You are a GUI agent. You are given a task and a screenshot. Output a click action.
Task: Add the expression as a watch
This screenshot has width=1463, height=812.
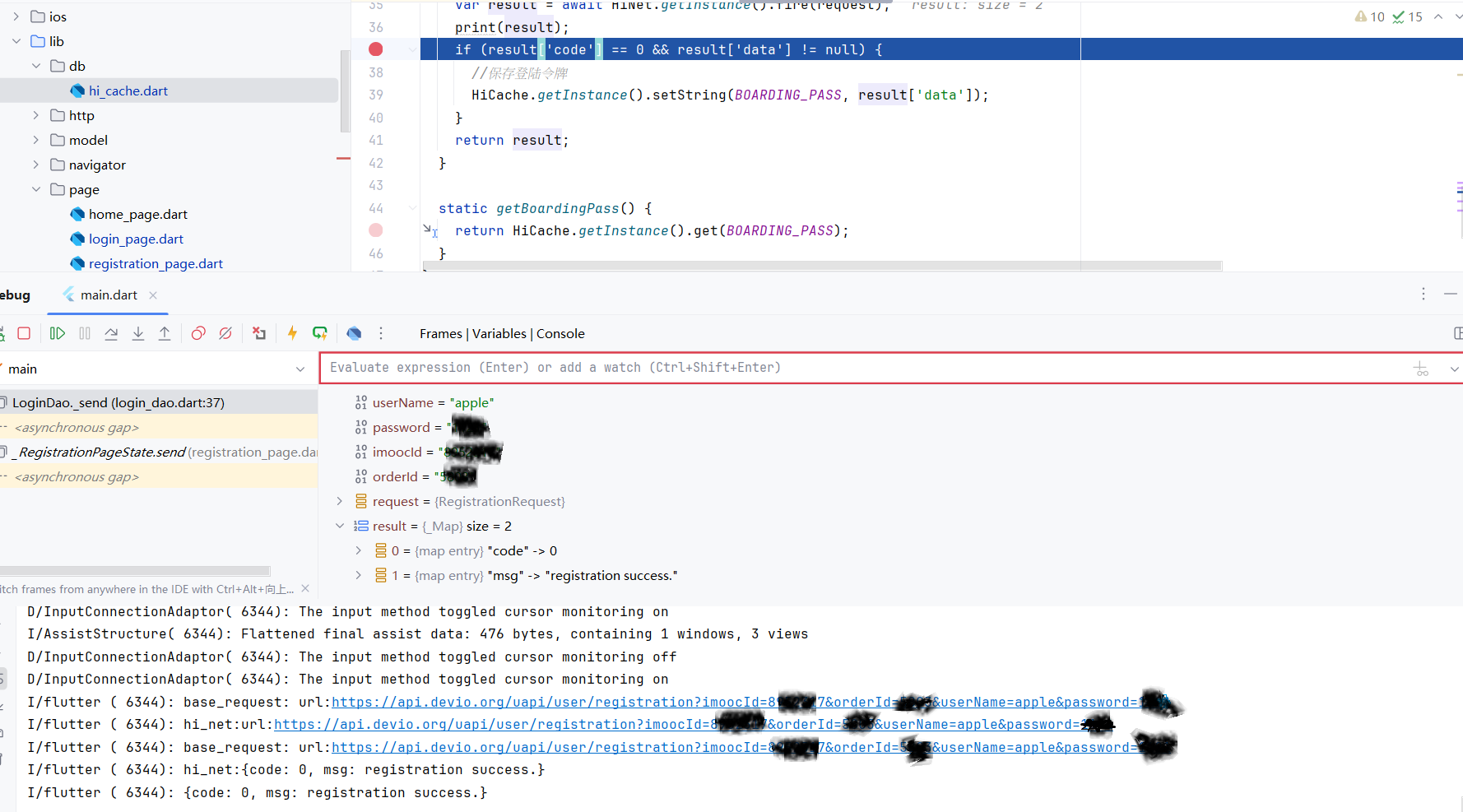tap(1421, 369)
